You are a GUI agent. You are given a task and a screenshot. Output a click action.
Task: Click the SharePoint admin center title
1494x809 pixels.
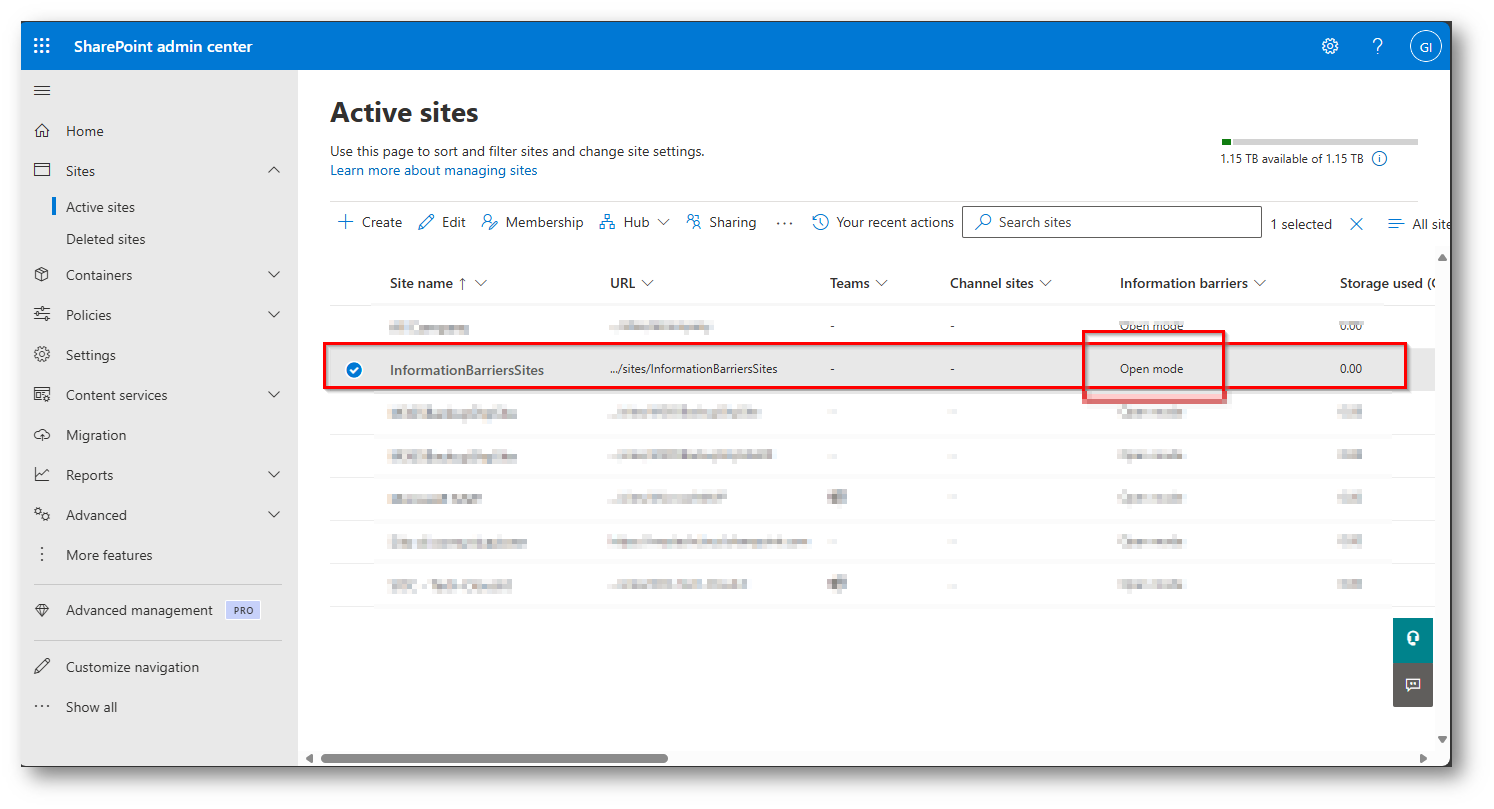(x=163, y=46)
